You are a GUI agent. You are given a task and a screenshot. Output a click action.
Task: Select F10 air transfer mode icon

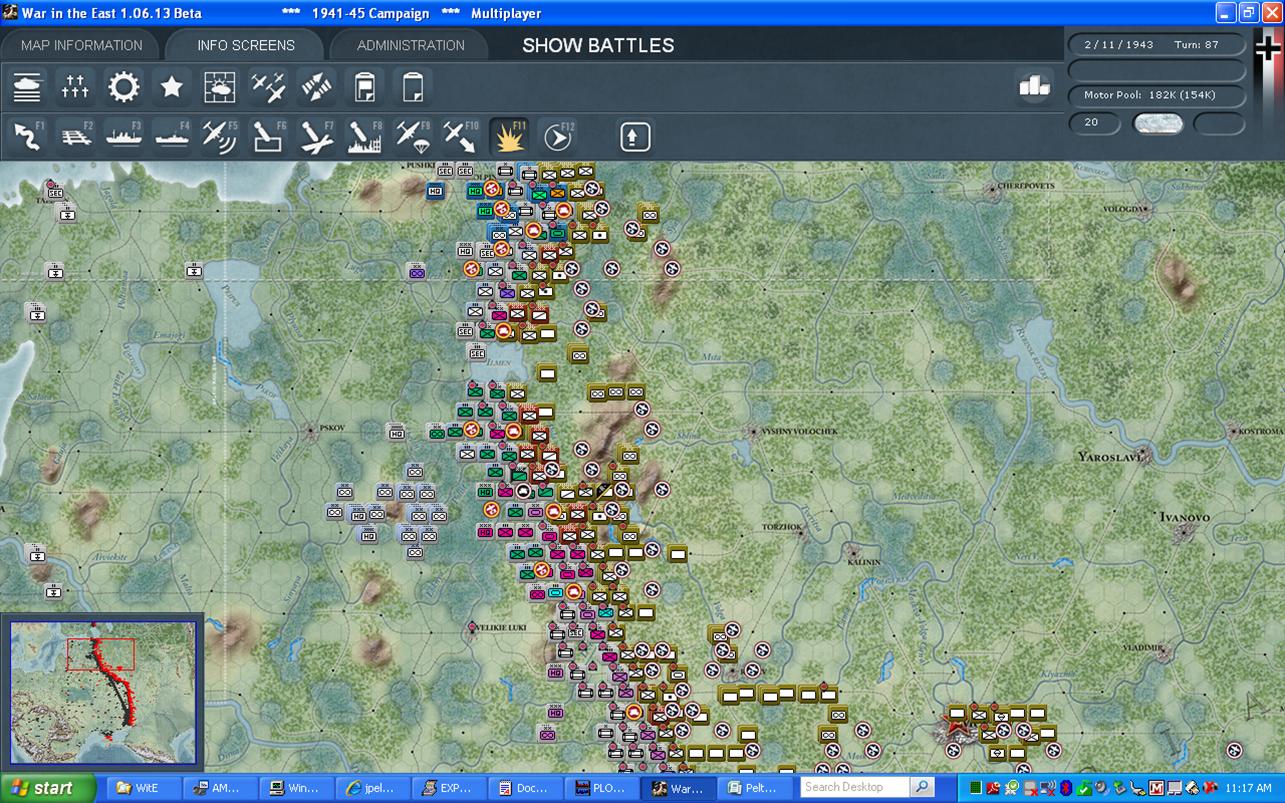(x=460, y=136)
